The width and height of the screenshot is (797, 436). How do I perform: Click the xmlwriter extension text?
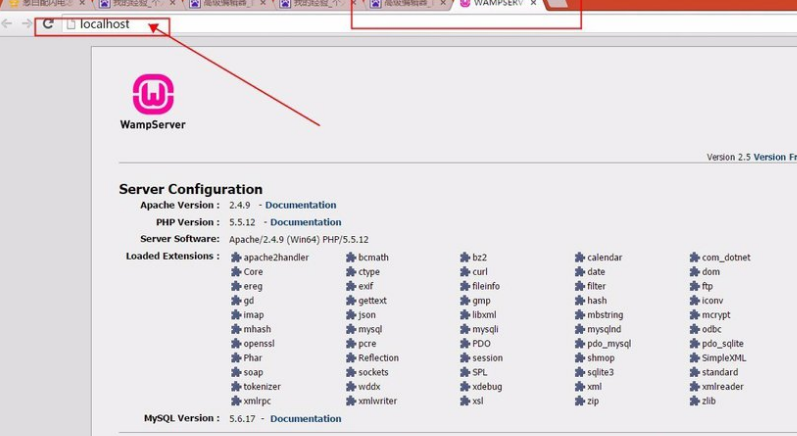378,401
